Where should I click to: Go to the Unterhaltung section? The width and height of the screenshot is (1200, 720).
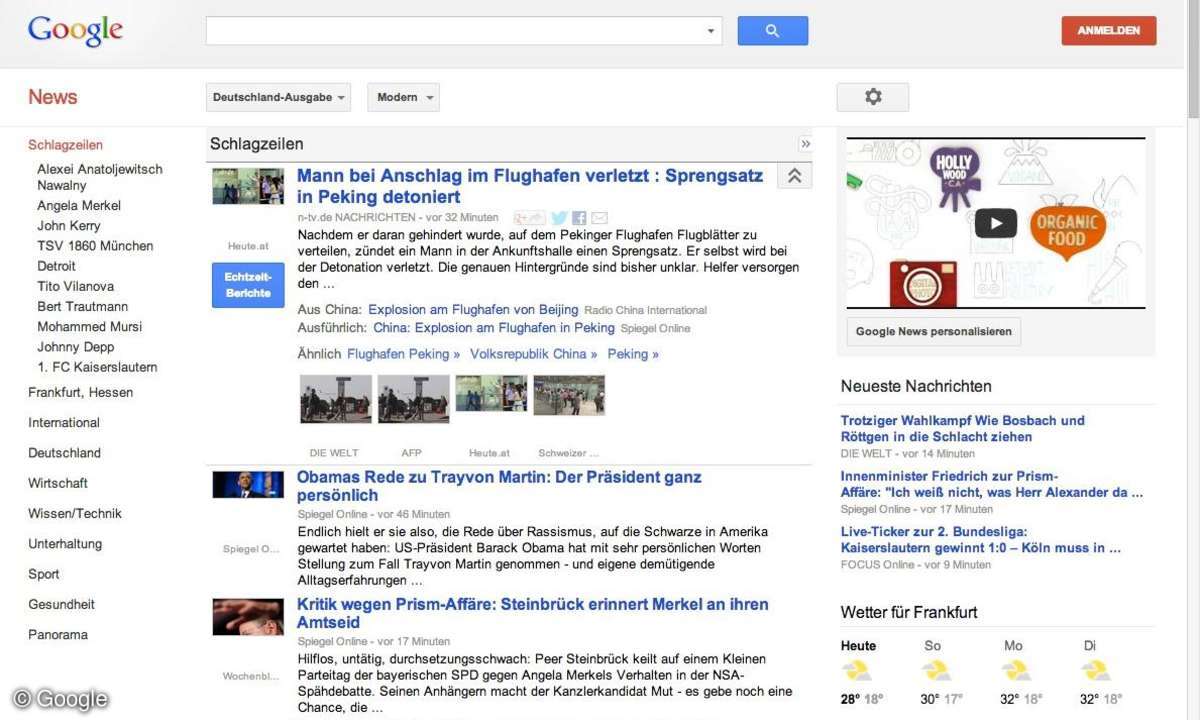coord(65,544)
